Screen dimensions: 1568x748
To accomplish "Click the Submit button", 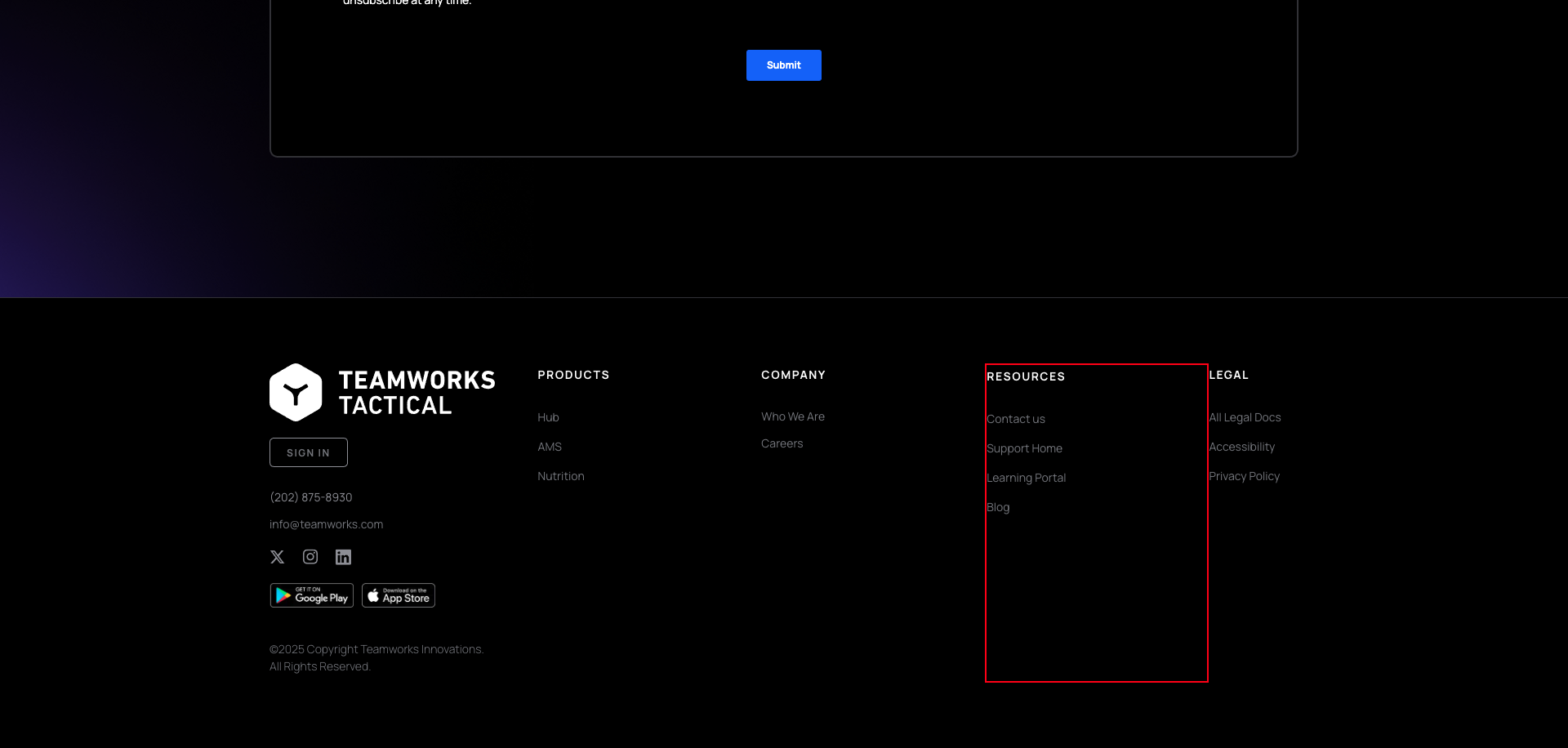I will point(783,65).
